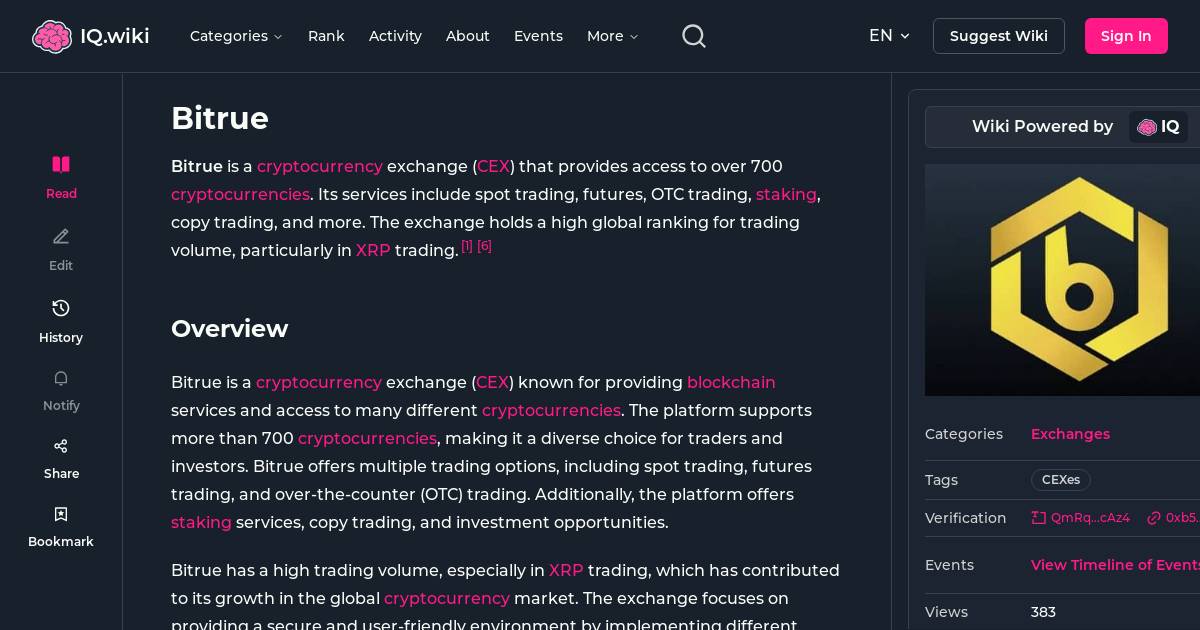Select the CEXes tag chip
This screenshot has height=630, width=1200.
(x=1060, y=480)
